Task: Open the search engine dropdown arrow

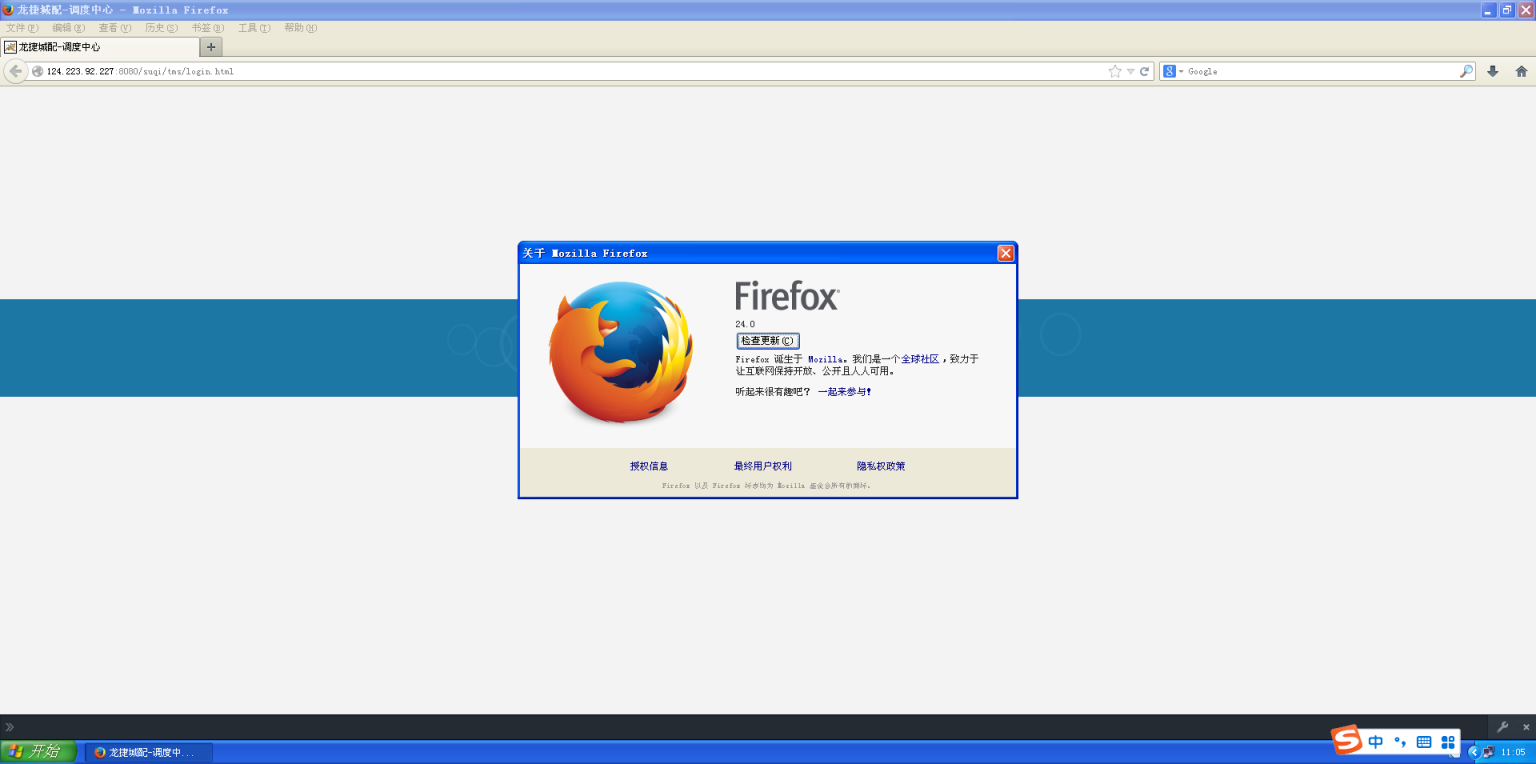Action: pyautogui.click(x=1180, y=71)
